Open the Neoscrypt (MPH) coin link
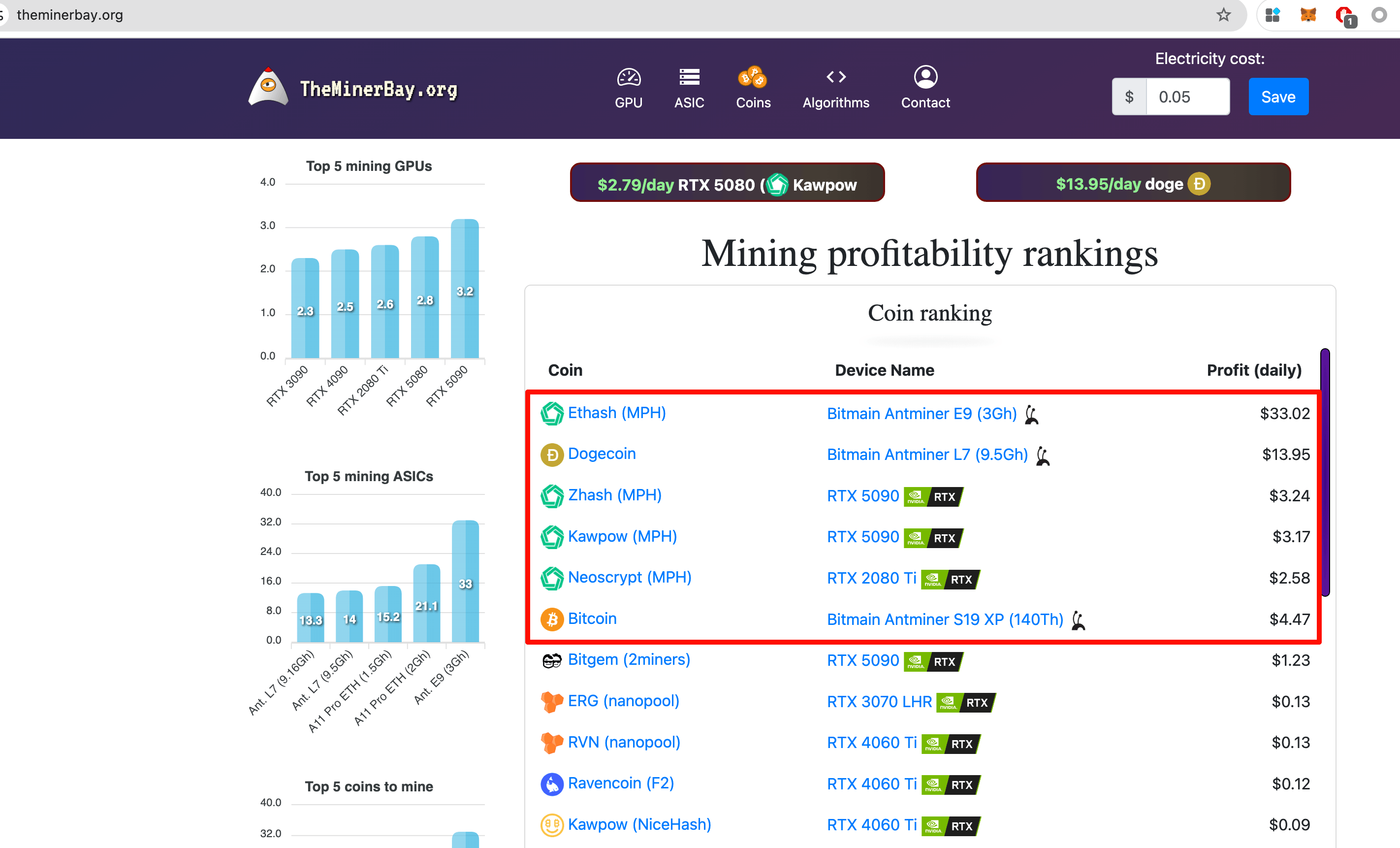1400x848 pixels. click(630, 577)
